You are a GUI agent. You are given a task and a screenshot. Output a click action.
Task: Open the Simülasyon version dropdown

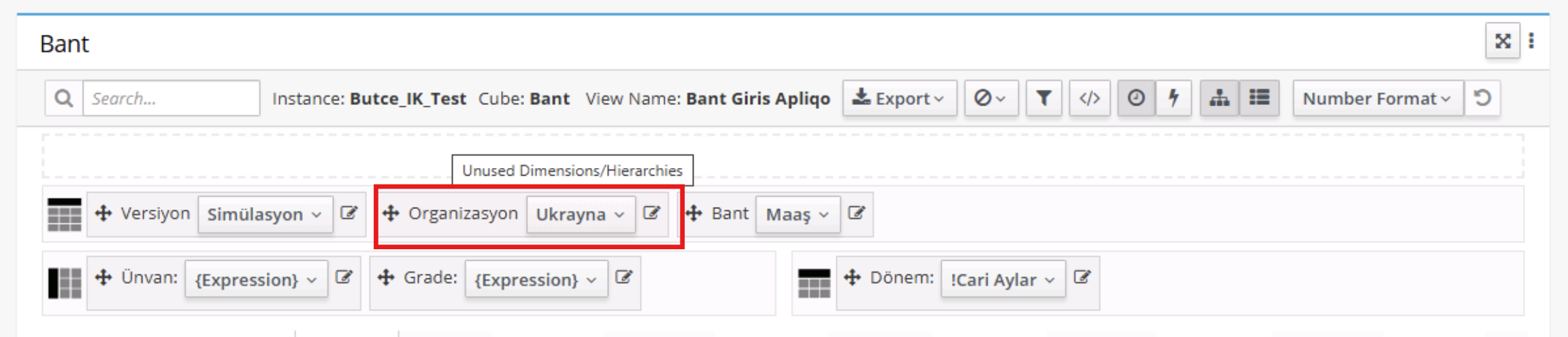265,215
